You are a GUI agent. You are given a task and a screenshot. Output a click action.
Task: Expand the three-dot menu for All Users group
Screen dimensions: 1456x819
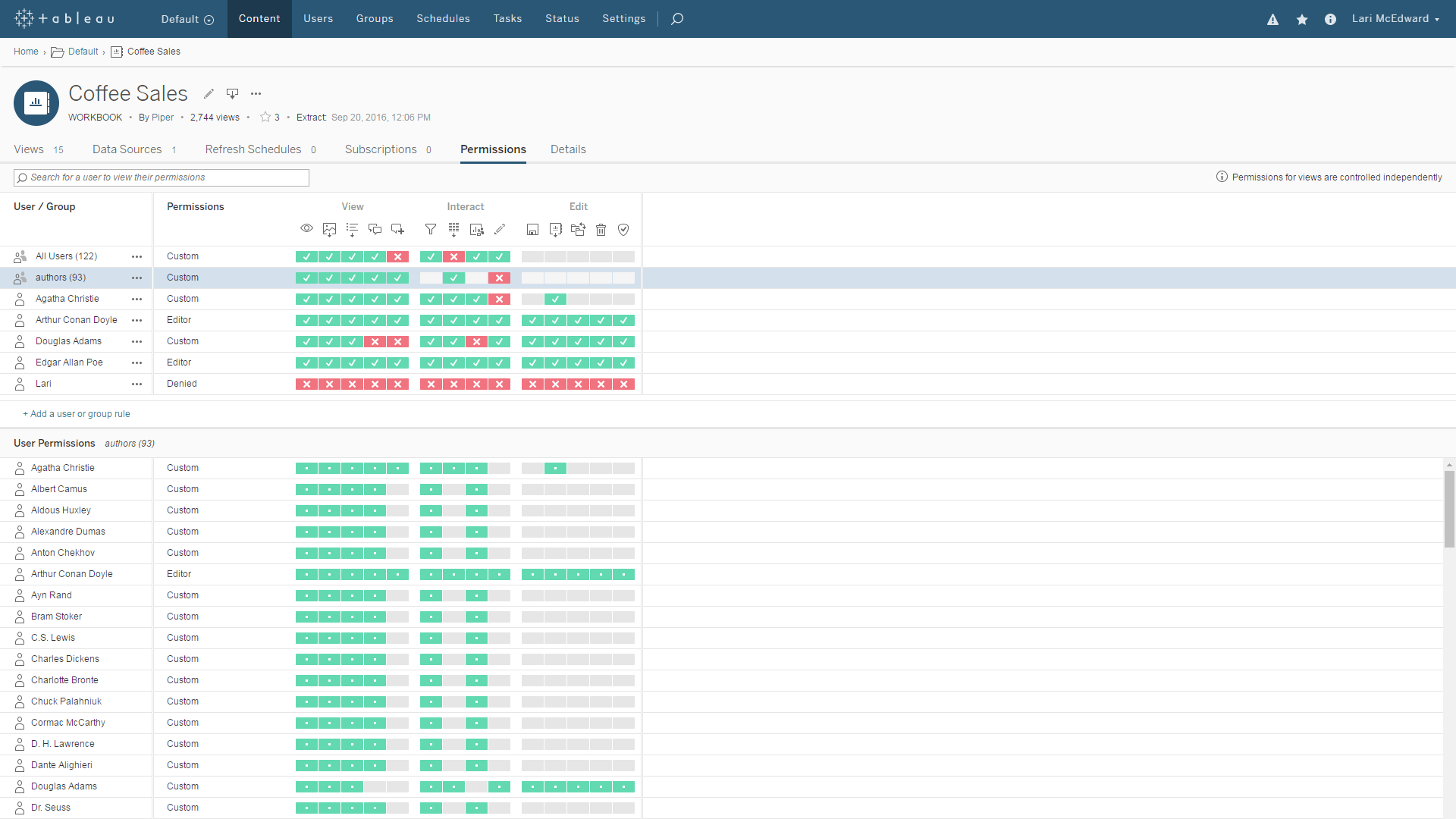pos(137,256)
